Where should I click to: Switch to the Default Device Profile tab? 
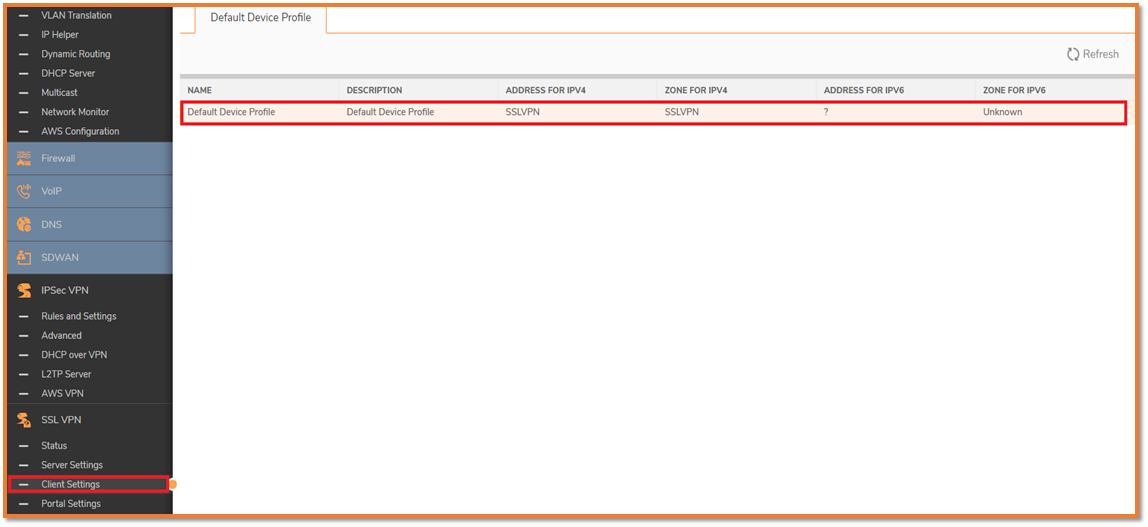tap(260, 18)
